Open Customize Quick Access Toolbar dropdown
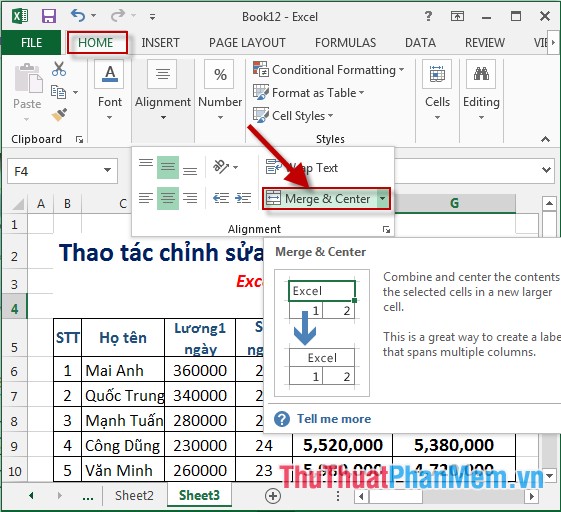 152,16
